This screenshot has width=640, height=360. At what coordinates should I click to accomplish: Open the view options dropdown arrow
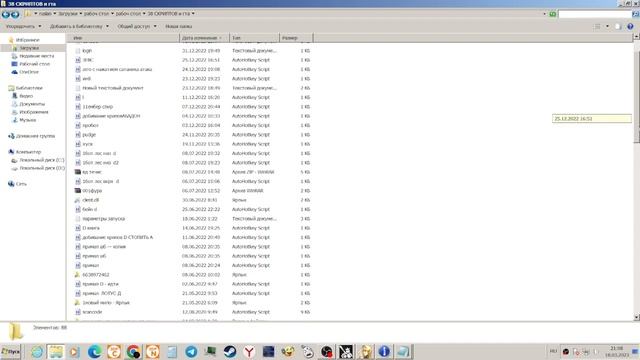607,26
